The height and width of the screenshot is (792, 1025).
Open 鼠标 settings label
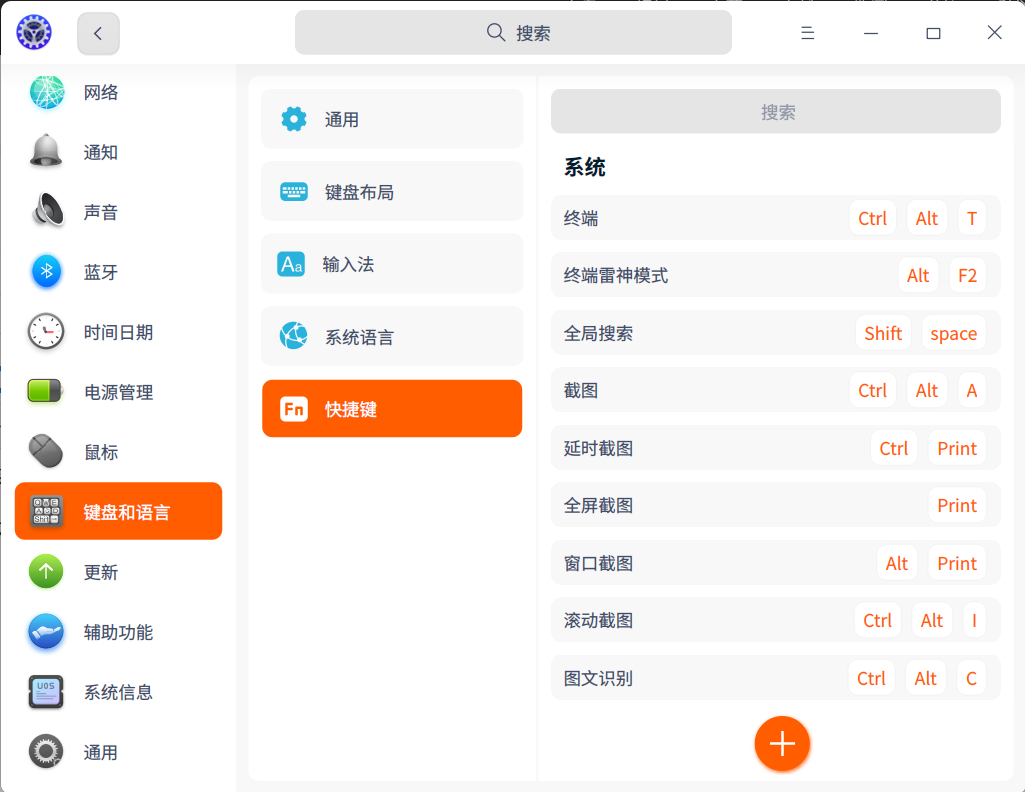101,452
